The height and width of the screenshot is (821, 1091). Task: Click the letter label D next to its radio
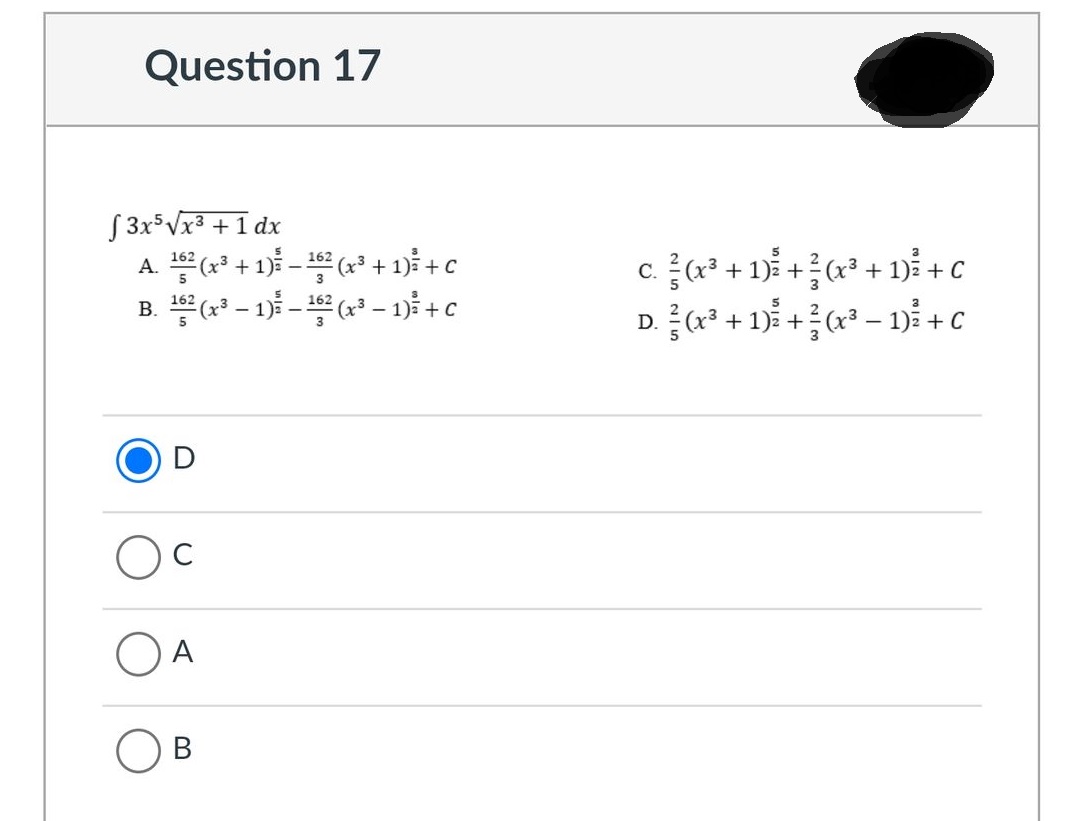coord(184,459)
